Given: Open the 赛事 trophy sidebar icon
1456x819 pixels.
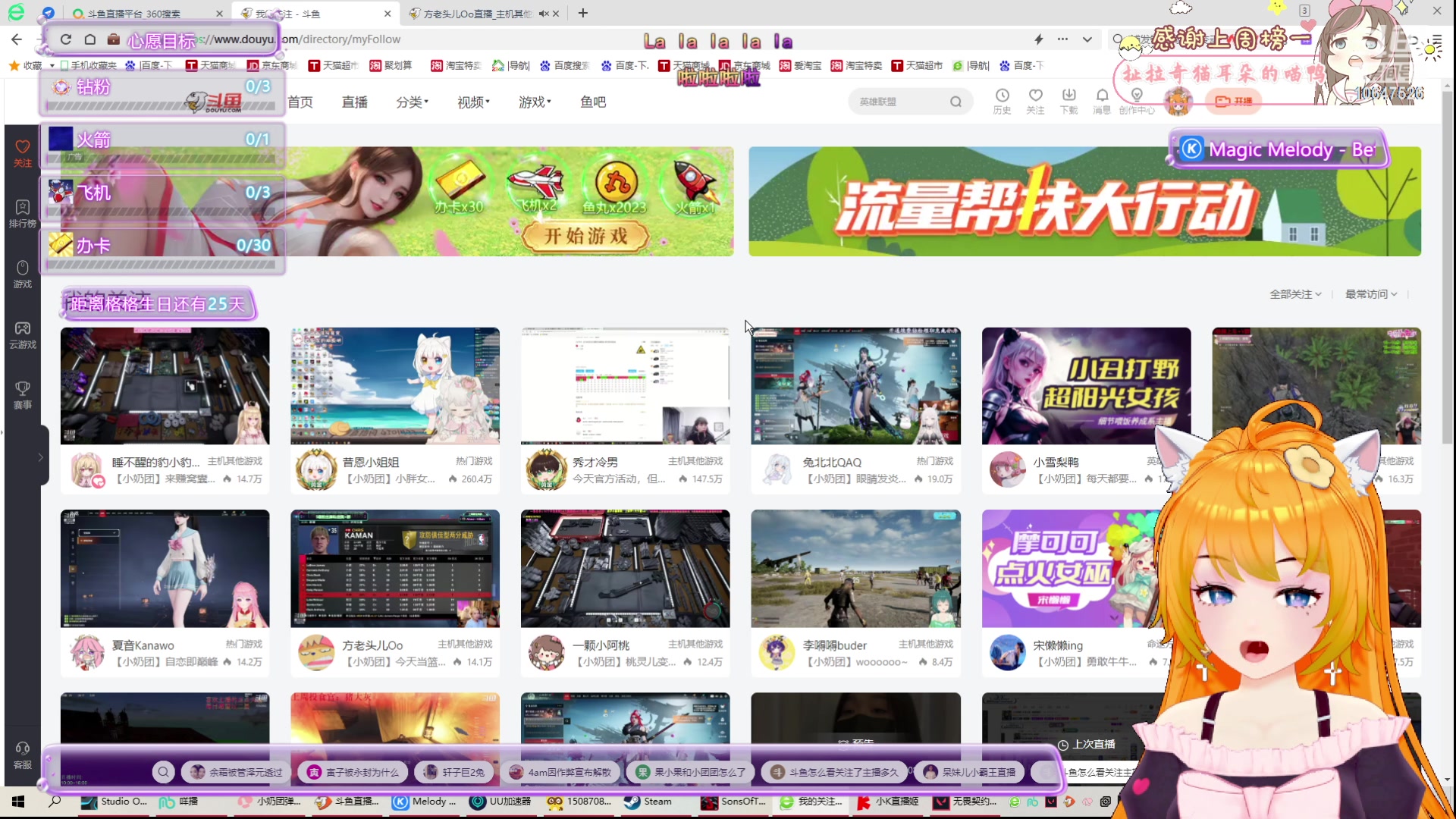Looking at the screenshot, I should [23, 395].
